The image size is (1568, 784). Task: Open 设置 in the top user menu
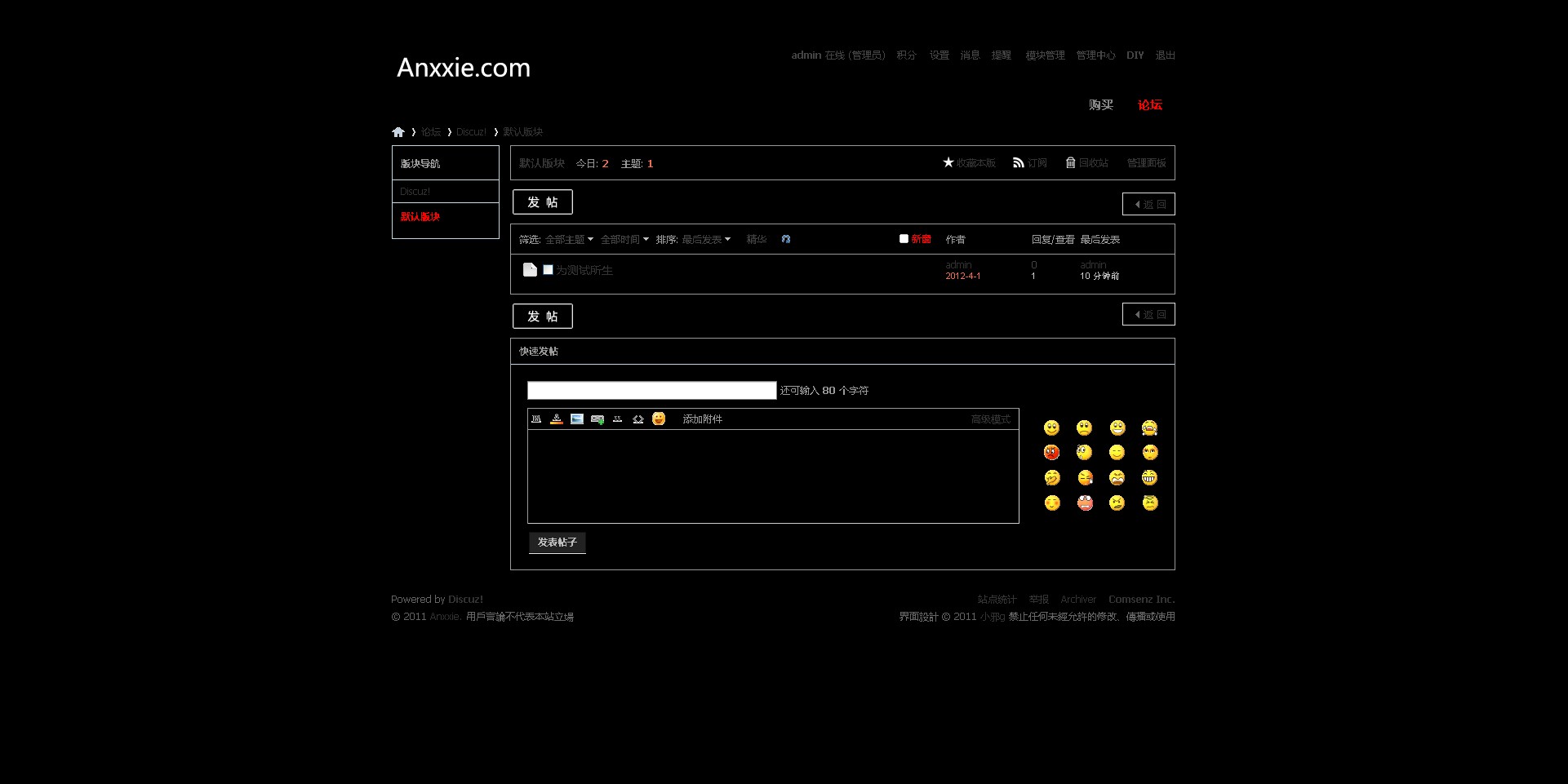point(939,55)
